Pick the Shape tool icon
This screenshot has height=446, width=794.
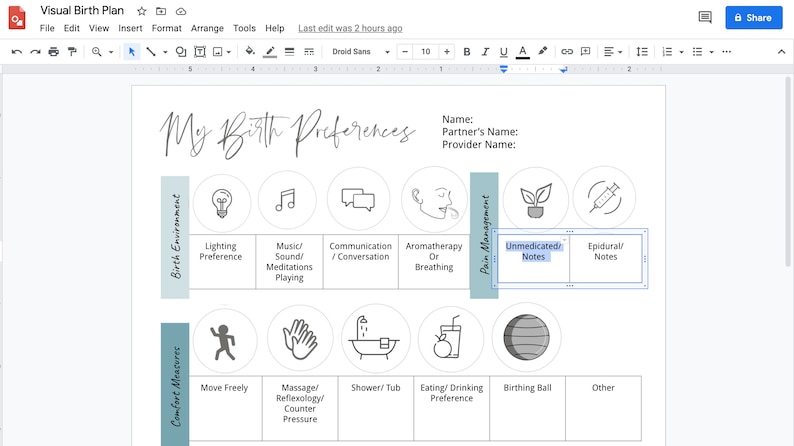point(181,52)
